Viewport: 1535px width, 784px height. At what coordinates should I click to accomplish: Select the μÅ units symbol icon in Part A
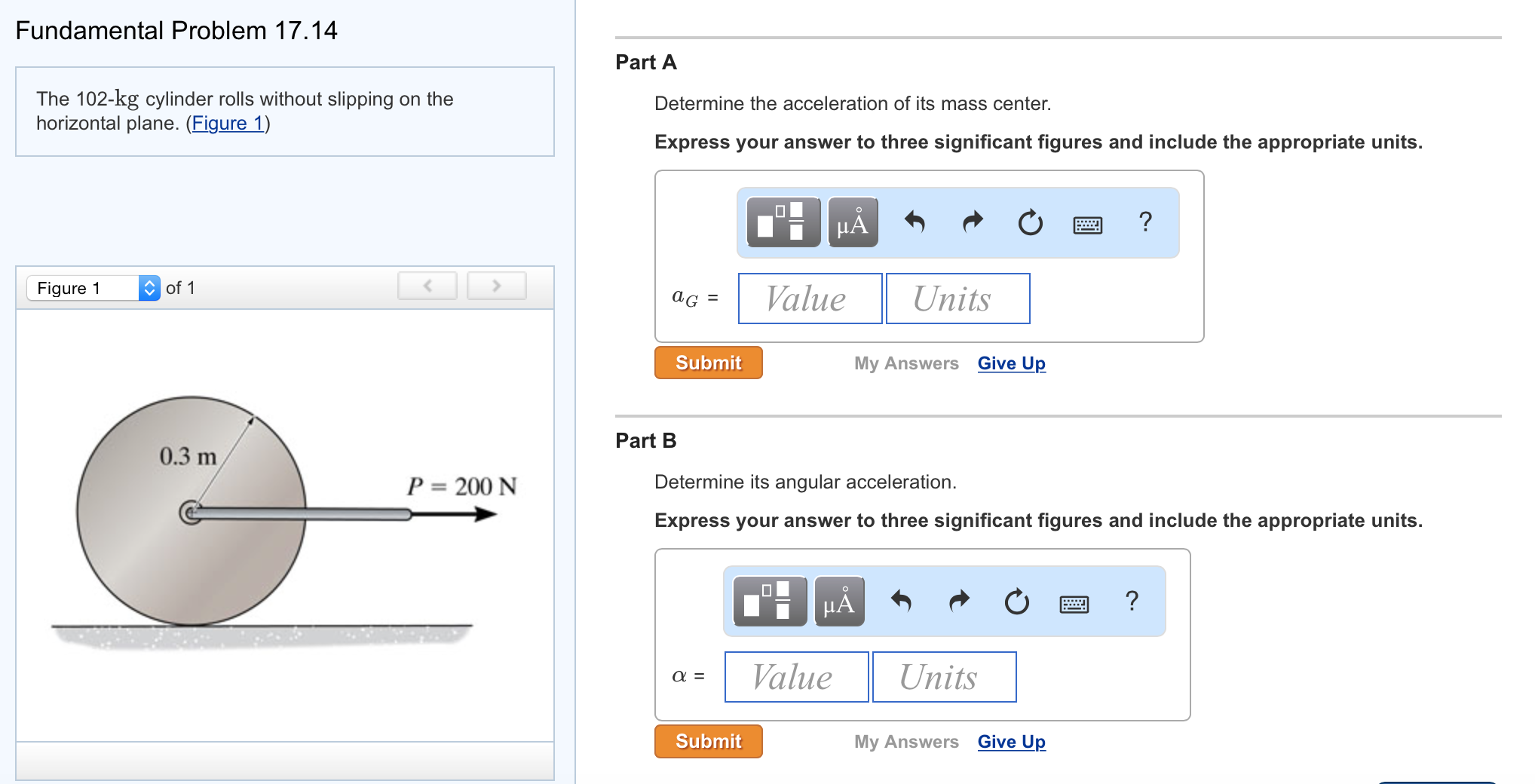tap(852, 222)
